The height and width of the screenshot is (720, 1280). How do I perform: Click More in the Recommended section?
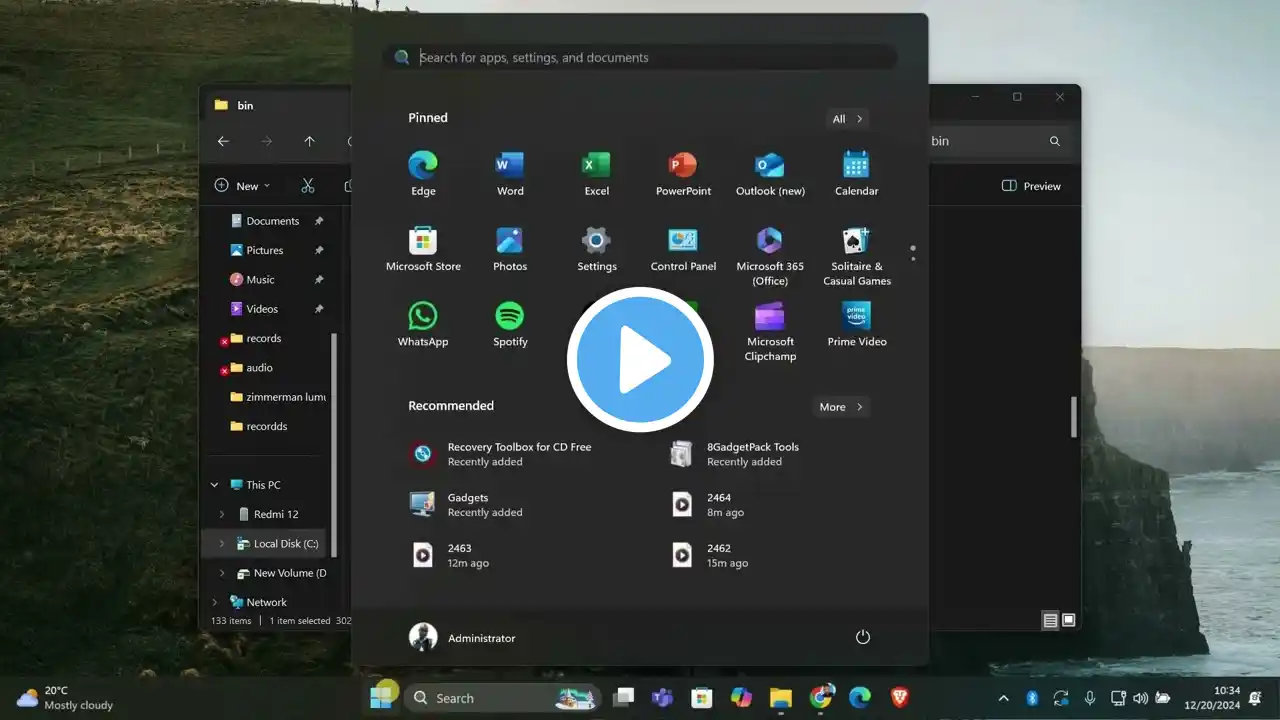841,407
